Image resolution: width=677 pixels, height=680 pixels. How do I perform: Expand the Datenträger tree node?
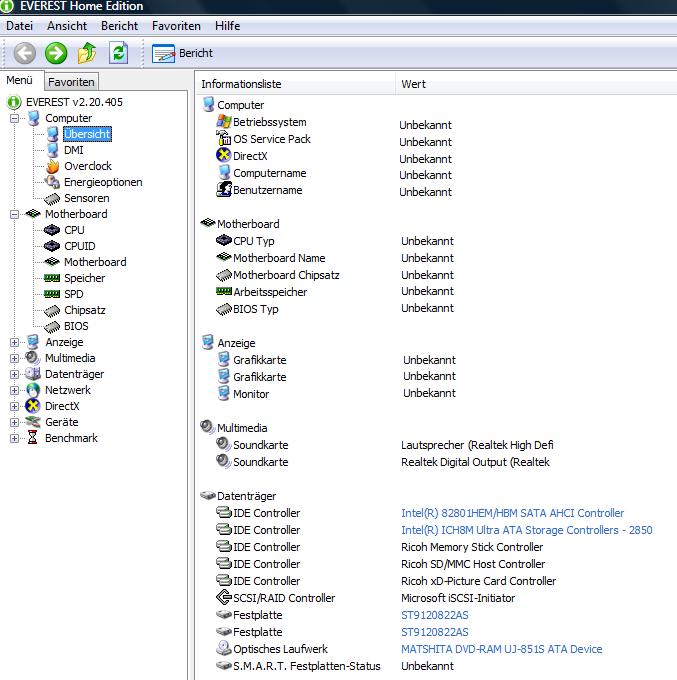(15, 374)
